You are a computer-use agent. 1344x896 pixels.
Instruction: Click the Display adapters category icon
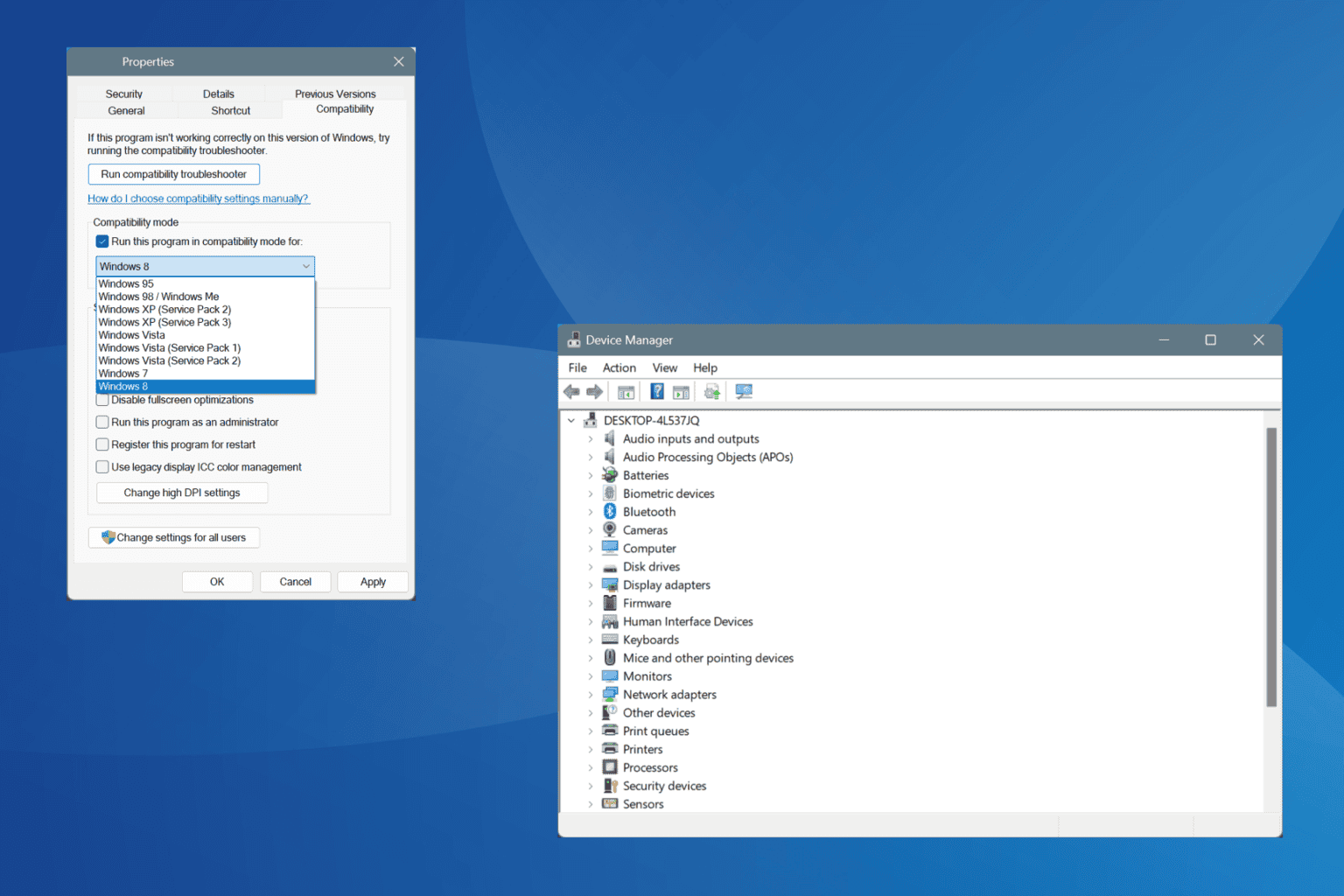tap(610, 585)
